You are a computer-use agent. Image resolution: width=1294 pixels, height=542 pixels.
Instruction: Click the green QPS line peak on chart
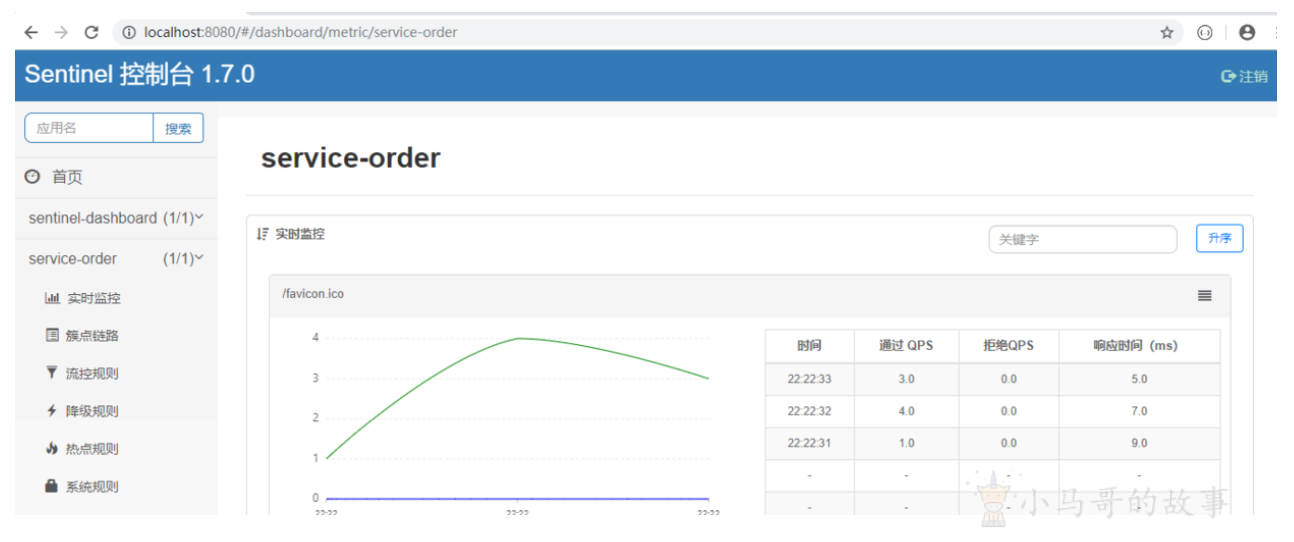tap(518, 338)
